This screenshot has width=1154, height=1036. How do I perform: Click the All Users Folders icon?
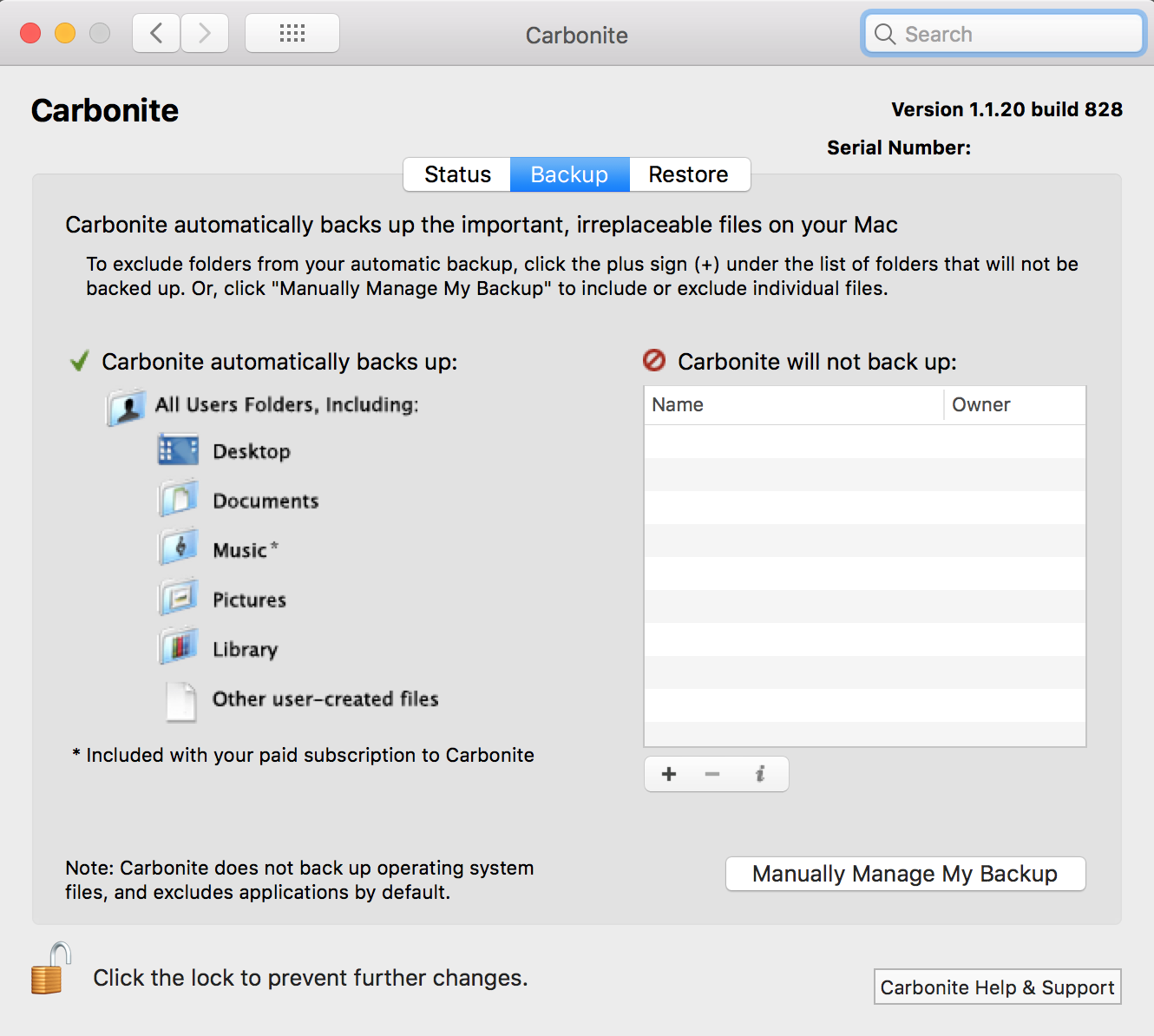[x=126, y=406]
